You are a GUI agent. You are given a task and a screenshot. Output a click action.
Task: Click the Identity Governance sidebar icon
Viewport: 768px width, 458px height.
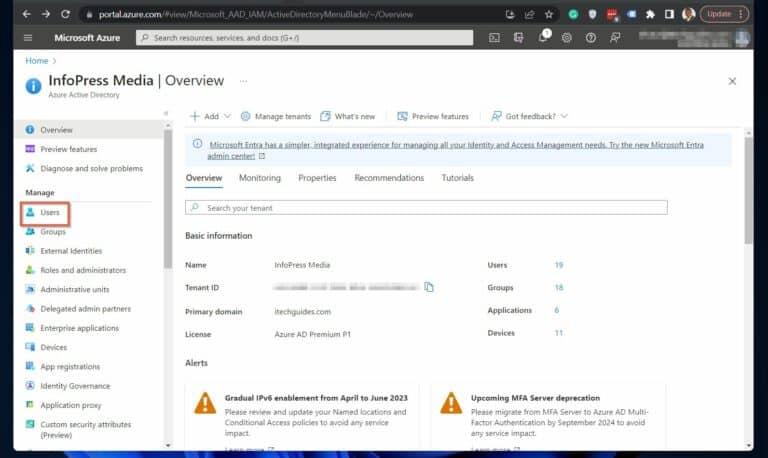[30, 386]
